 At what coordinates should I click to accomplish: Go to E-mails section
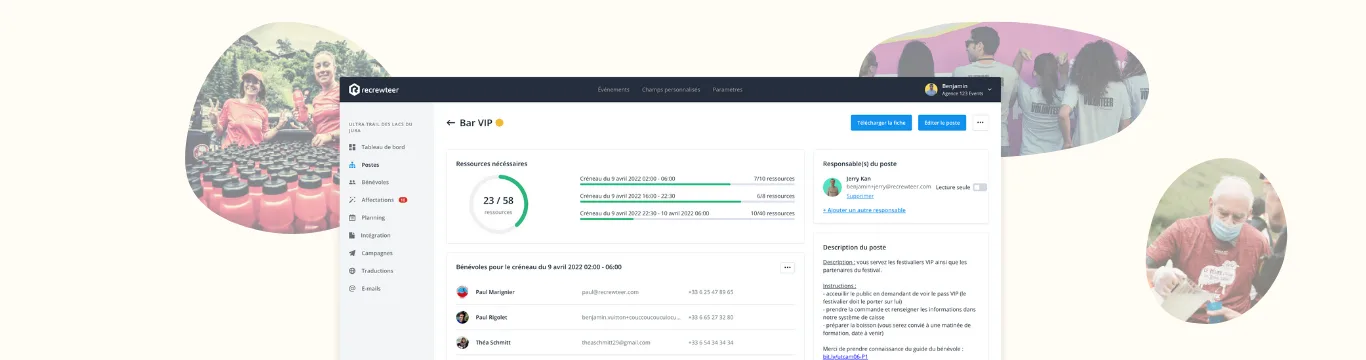[371, 288]
